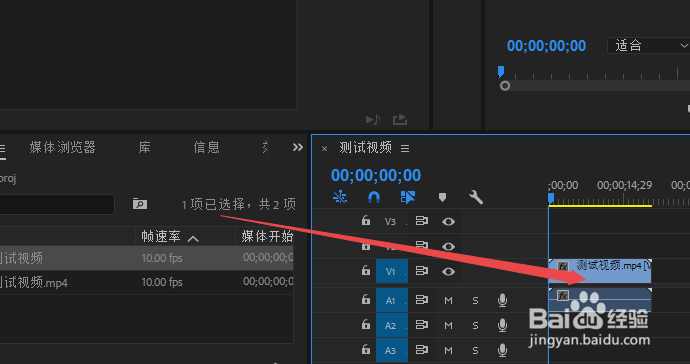Select 测试视频 sequence tab in timeline
The height and width of the screenshot is (364, 690).
[x=365, y=147]
